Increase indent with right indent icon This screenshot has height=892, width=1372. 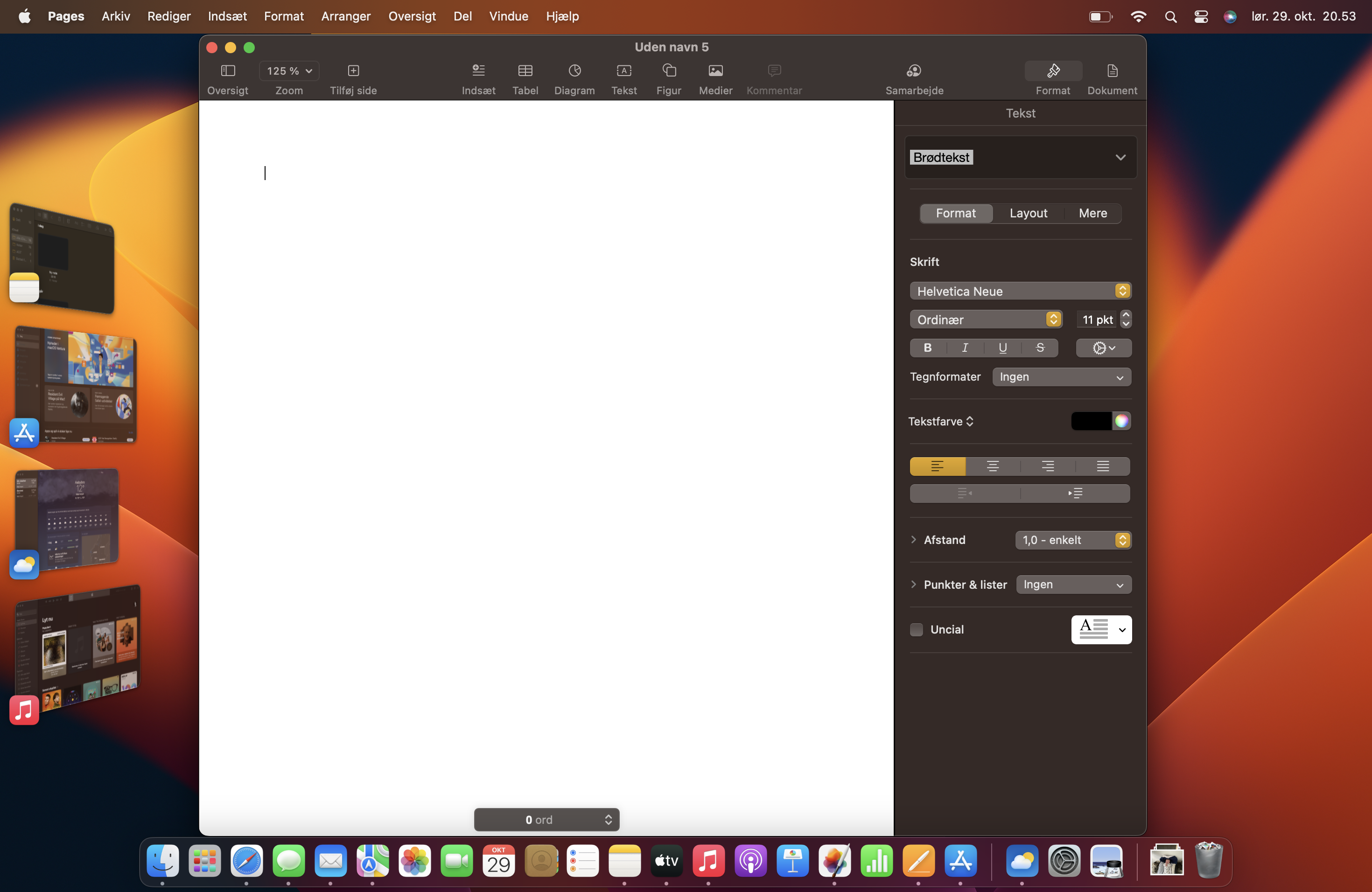click(x=1075, y=493)
